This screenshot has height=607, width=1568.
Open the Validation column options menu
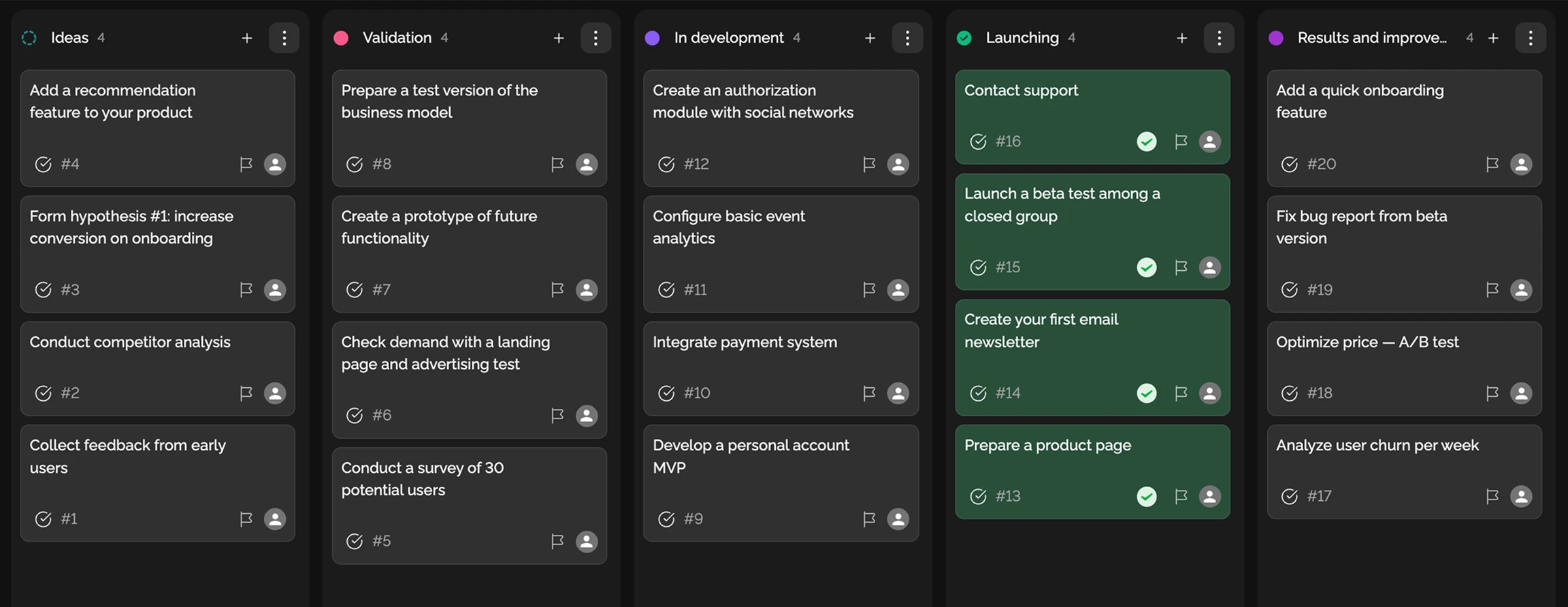595,38
